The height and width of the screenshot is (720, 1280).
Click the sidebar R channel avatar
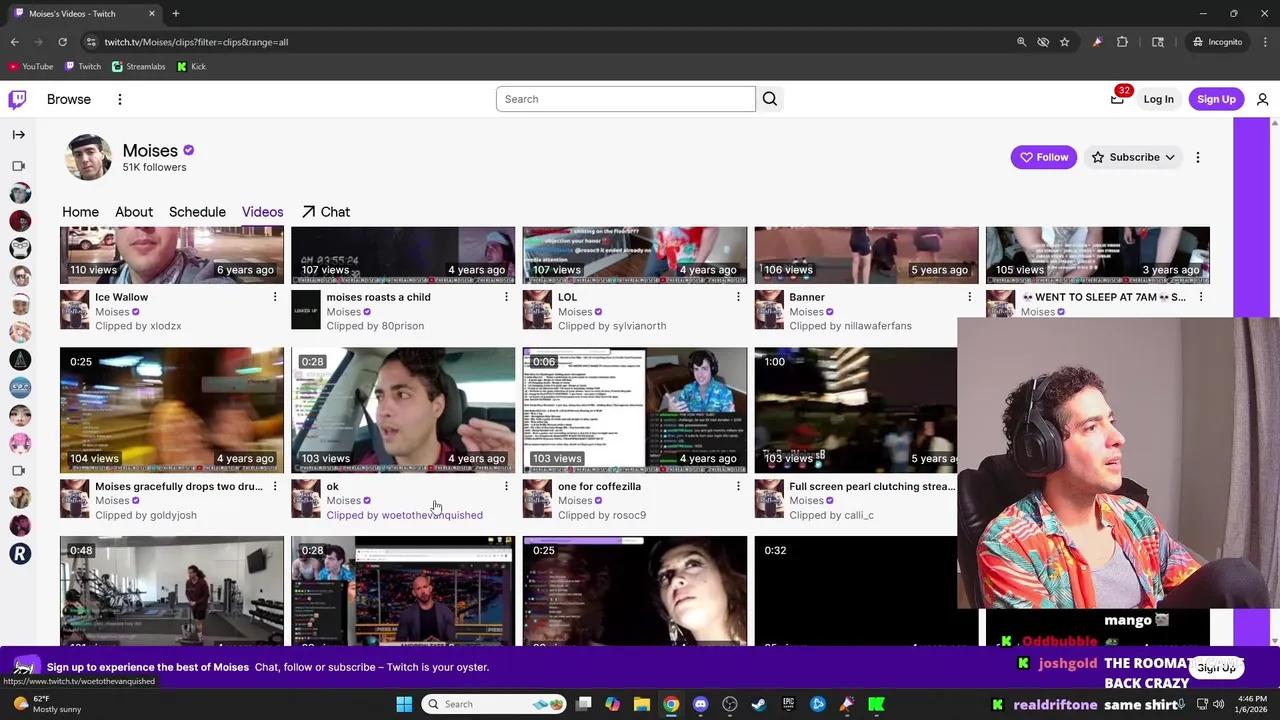(20, 553)
